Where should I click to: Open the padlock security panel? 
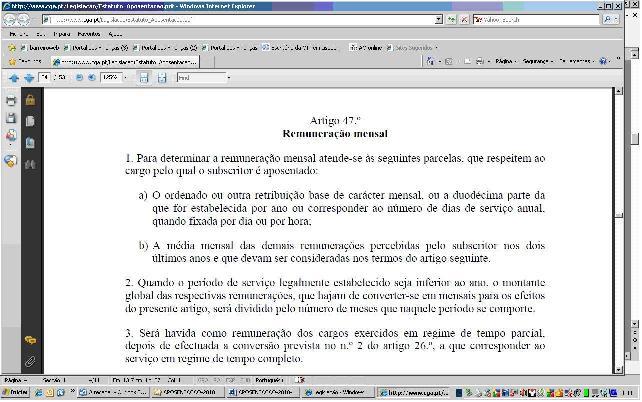[x=30, y=100]
